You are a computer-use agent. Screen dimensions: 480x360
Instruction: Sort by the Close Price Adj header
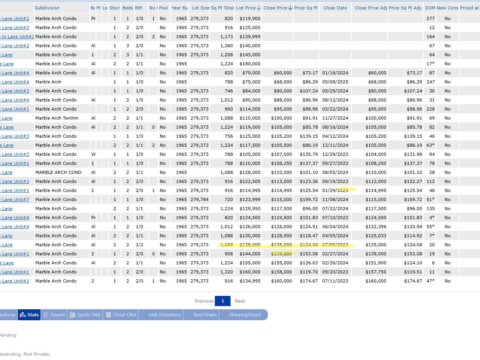click(371, 8)
